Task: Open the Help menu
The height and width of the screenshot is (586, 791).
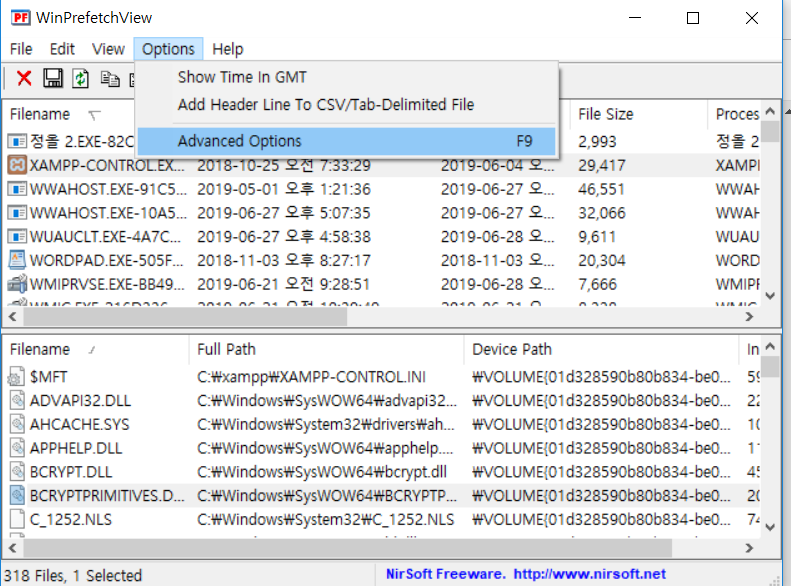Action: (228, 49)
